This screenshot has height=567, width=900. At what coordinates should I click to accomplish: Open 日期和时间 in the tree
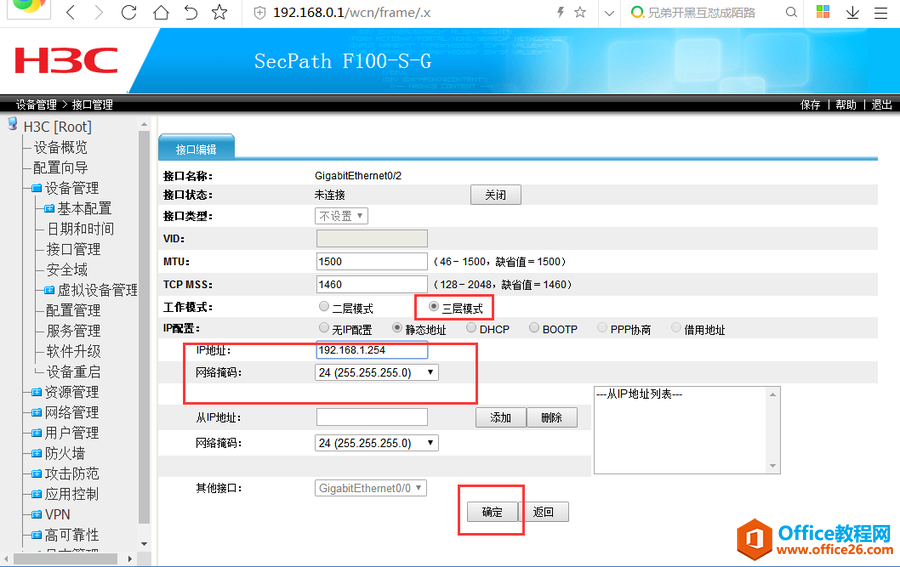(80, 229)
